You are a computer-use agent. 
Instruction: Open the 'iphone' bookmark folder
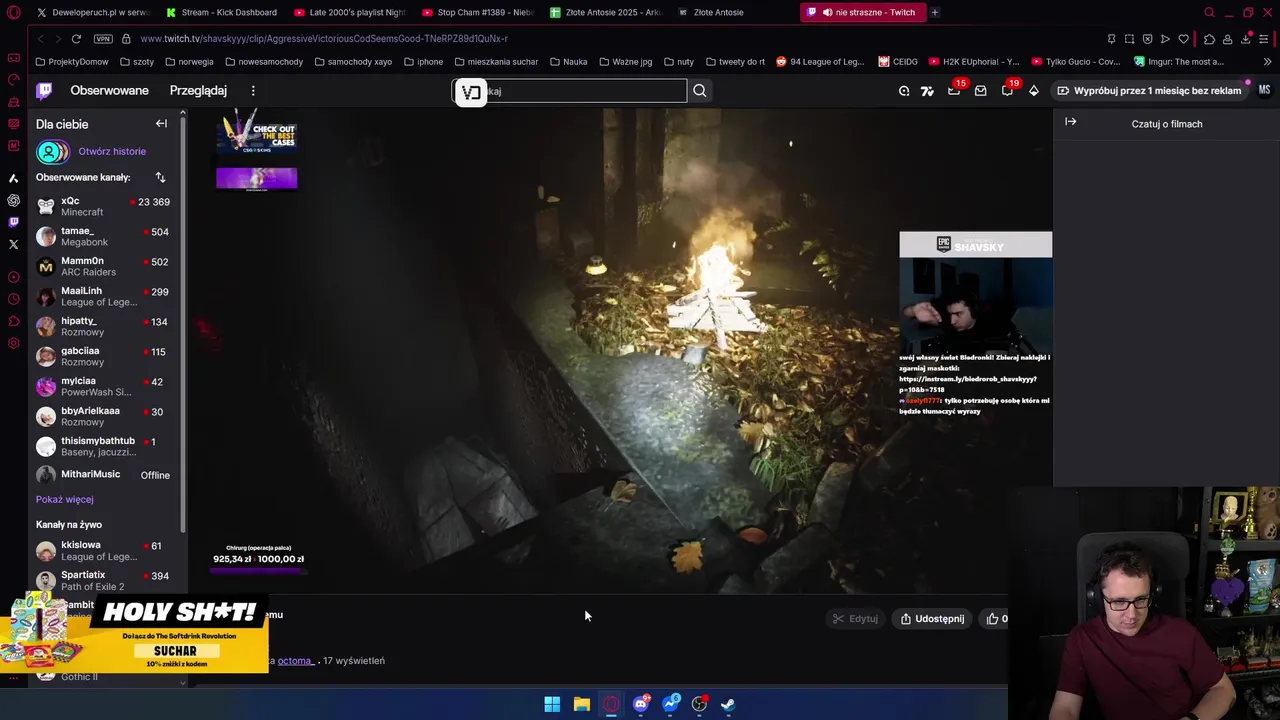(x=423, y=61)
